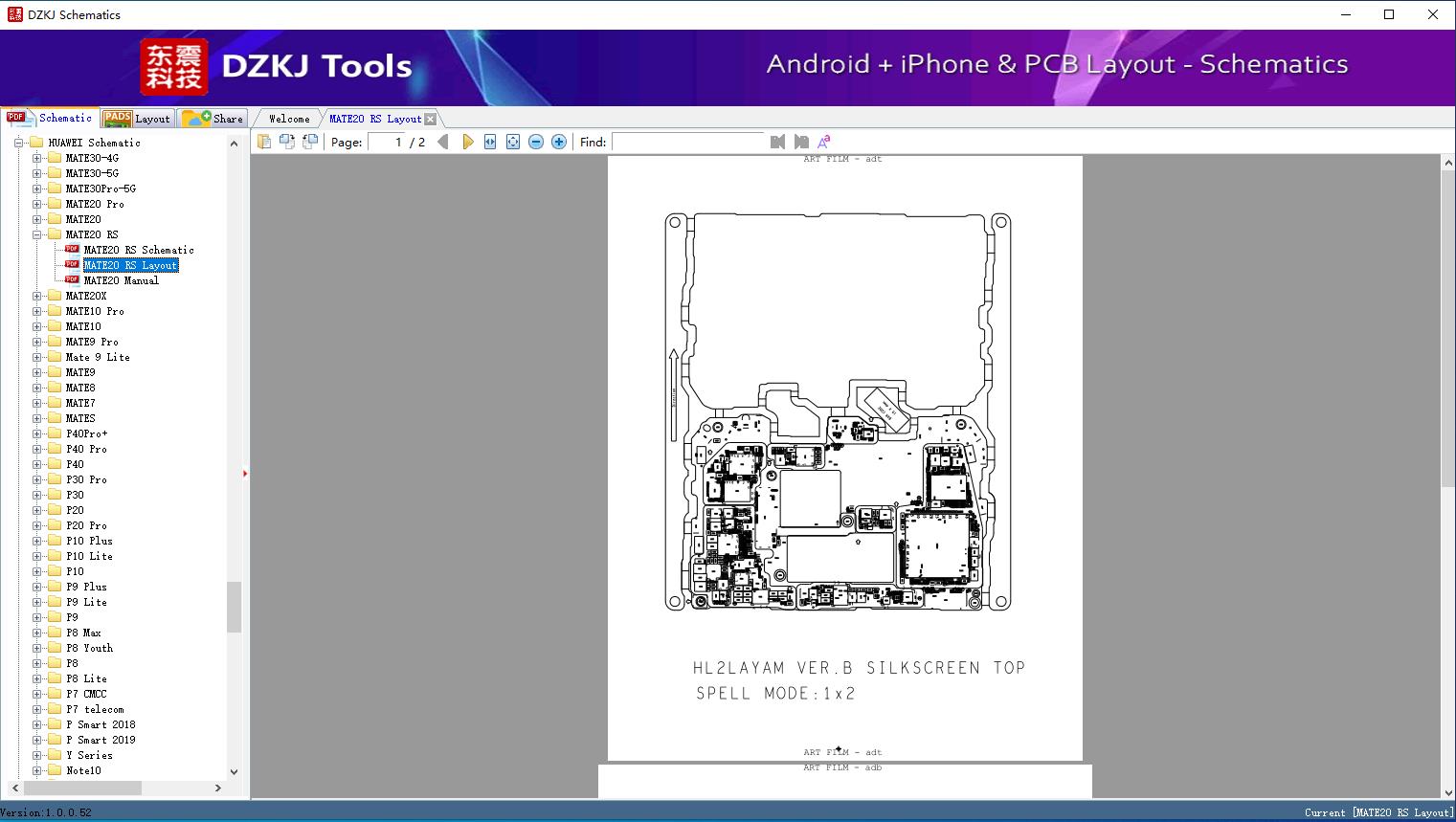Click the status bar current document text
Image resolution: width=1456 pixels, height=822 pixels.
(1378, 812)
